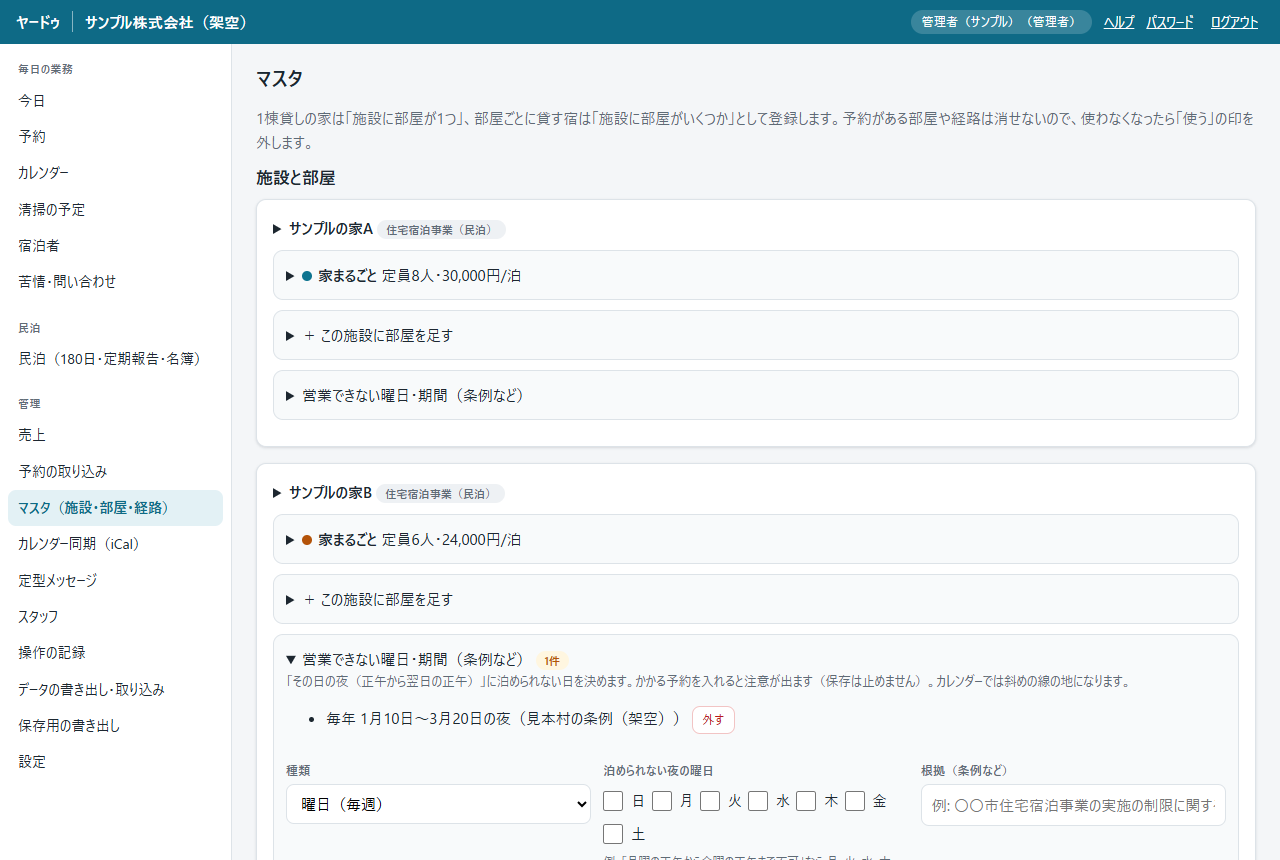
Task: Go to 今日 in the sidebar
Action: coord(115,101)
